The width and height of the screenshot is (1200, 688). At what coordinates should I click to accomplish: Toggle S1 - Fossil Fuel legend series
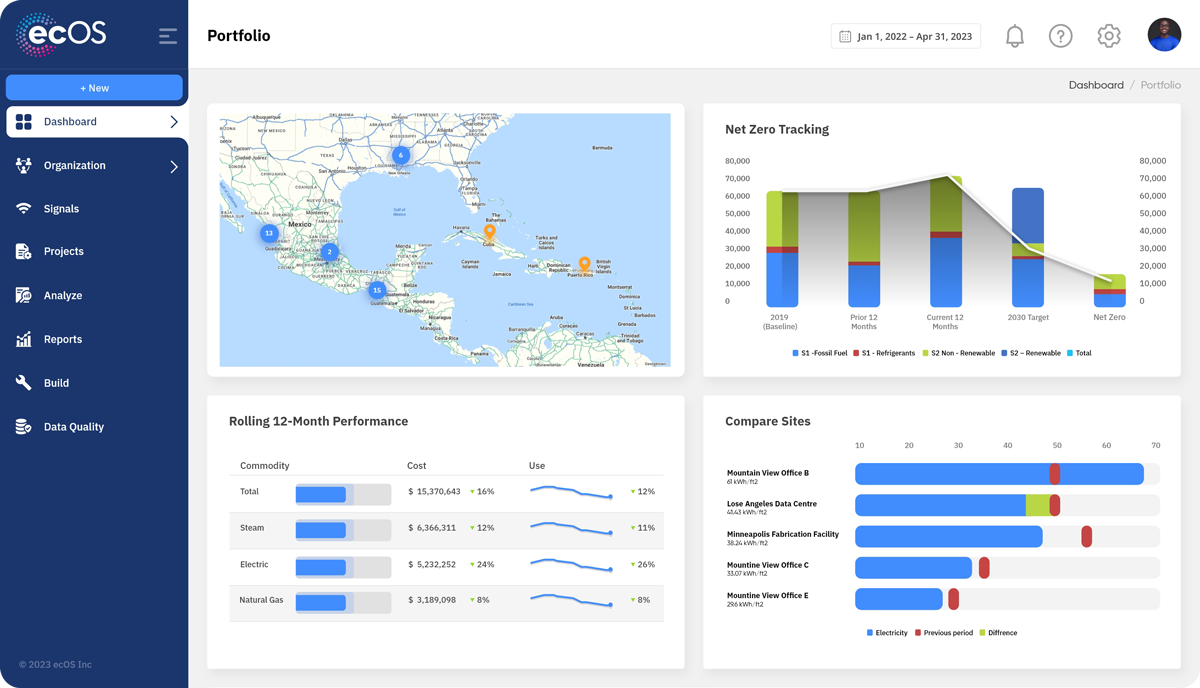(820, 353)
